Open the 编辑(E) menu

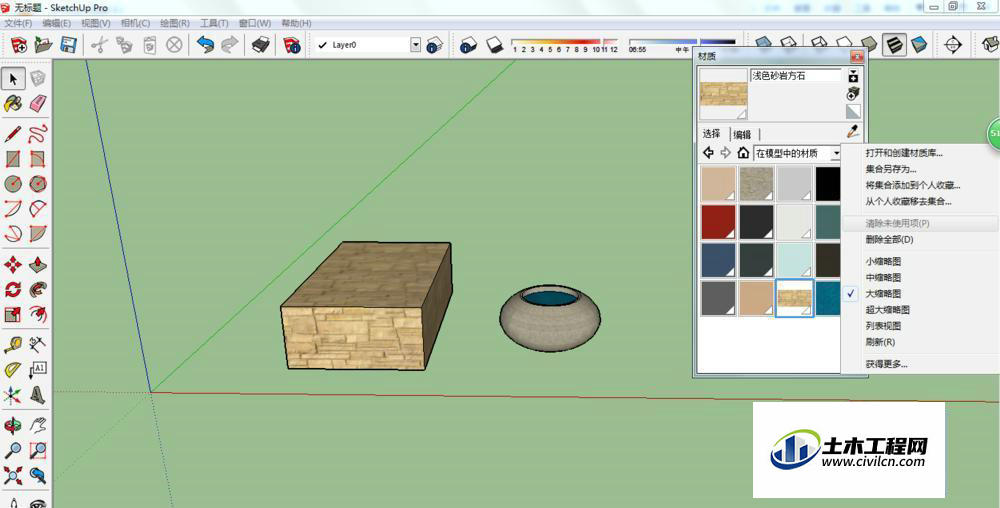coord(57,23)
